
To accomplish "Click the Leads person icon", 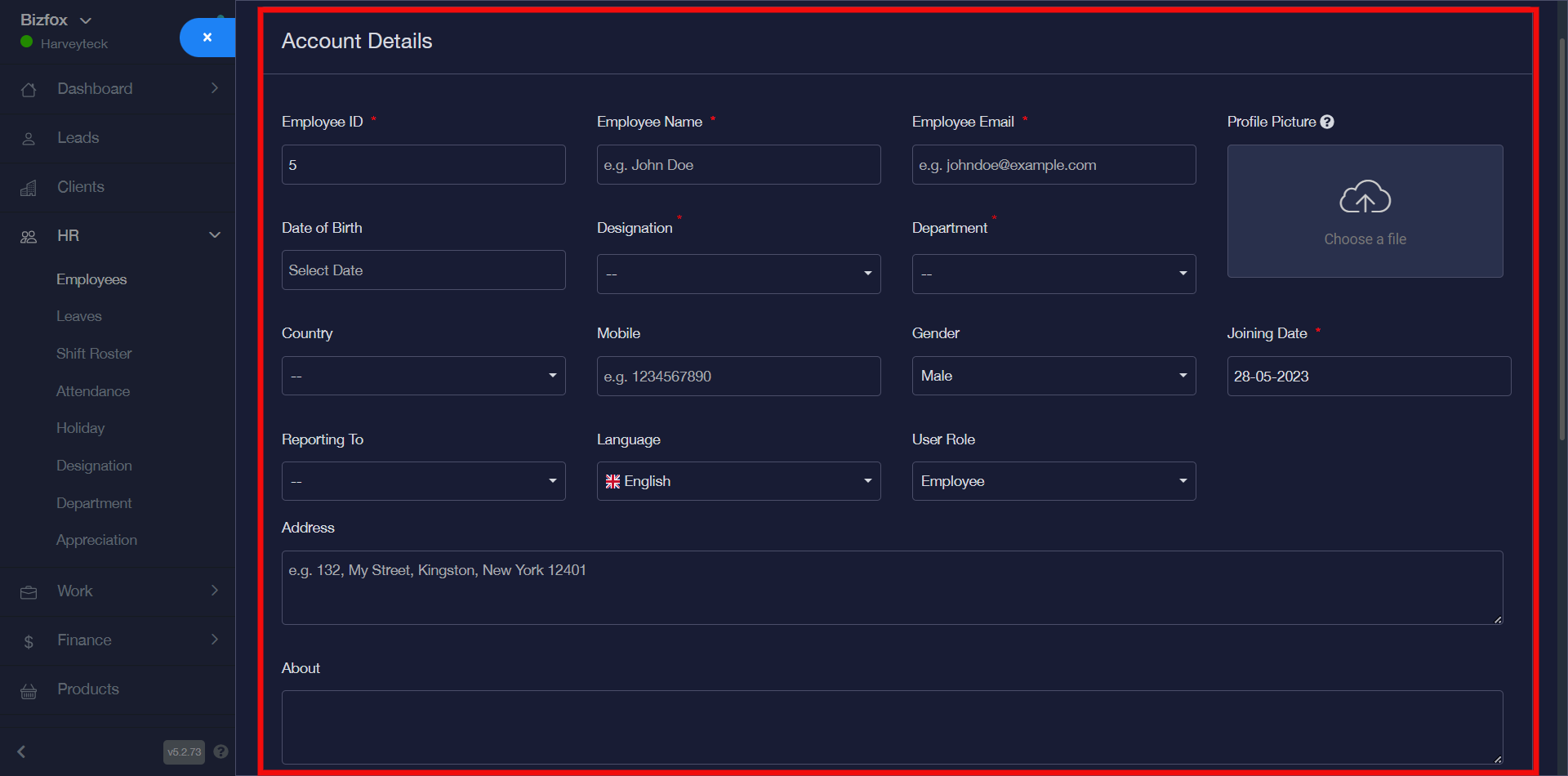I will pyautogui.click(x=29, y=139).
